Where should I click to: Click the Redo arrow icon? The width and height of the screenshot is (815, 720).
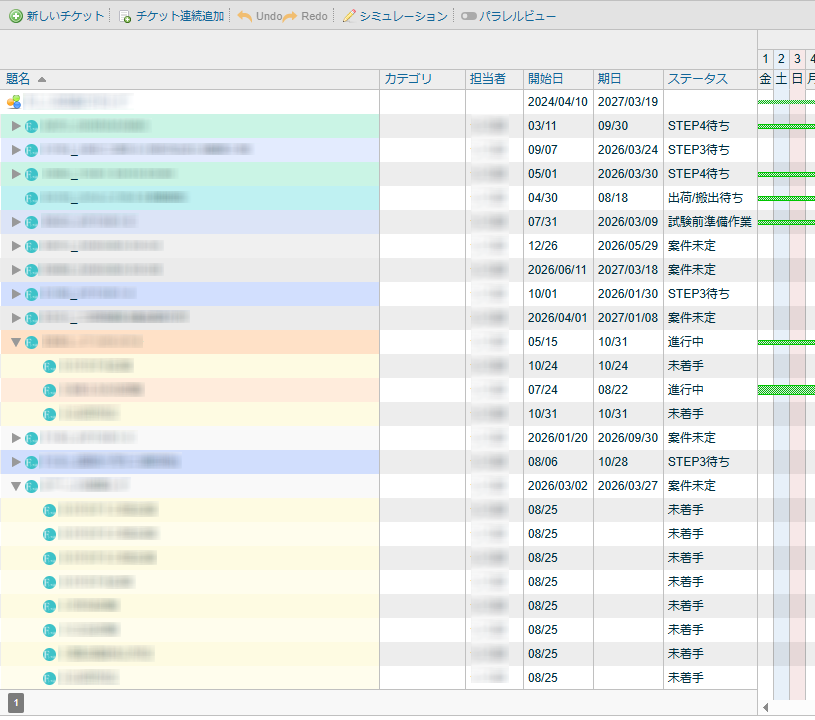pos(290,17)
